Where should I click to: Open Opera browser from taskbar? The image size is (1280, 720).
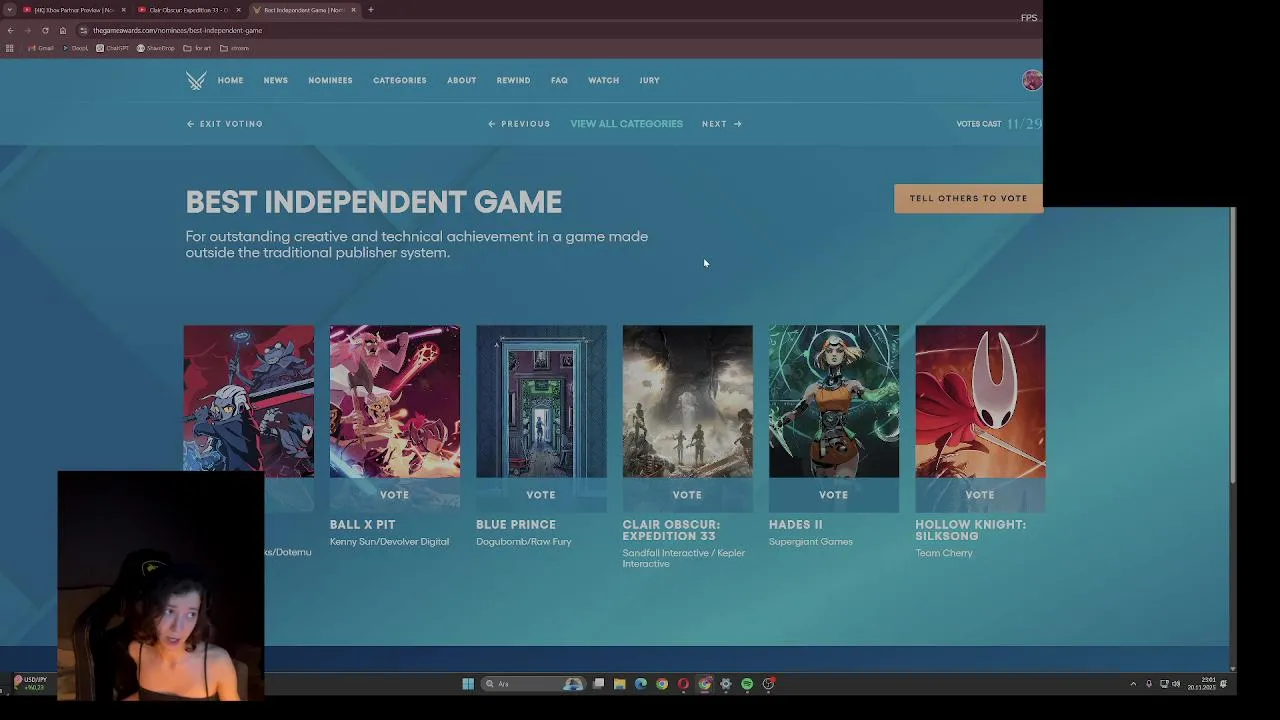[x=683, y=684]
